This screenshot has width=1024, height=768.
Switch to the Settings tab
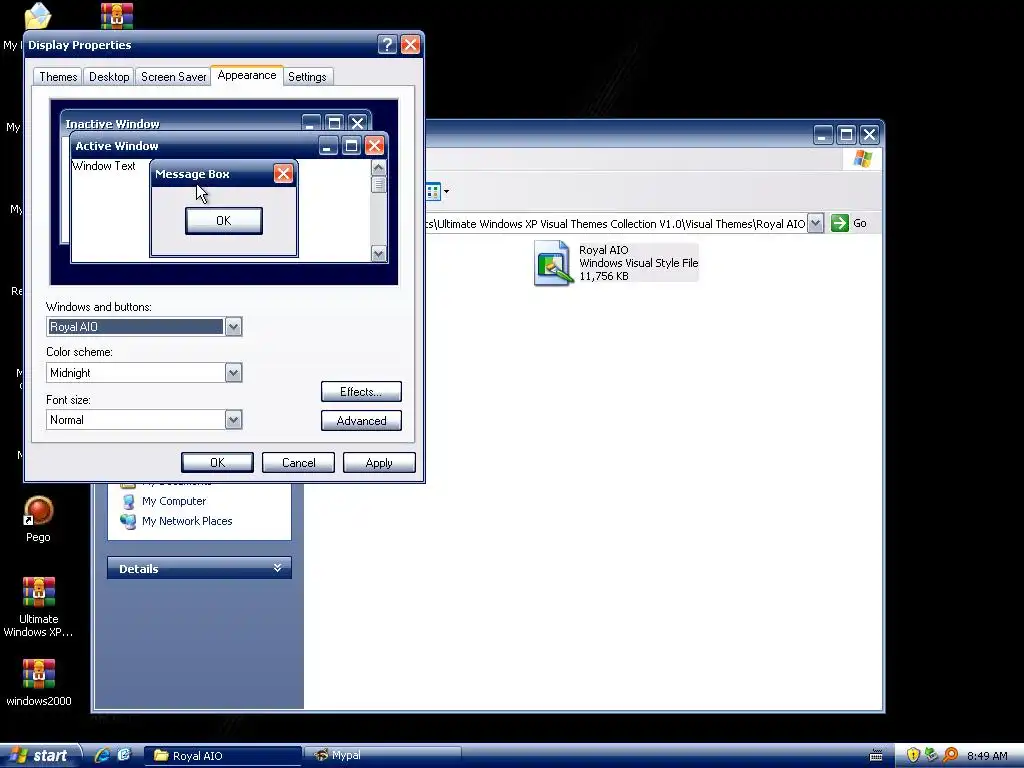[307, 76]
